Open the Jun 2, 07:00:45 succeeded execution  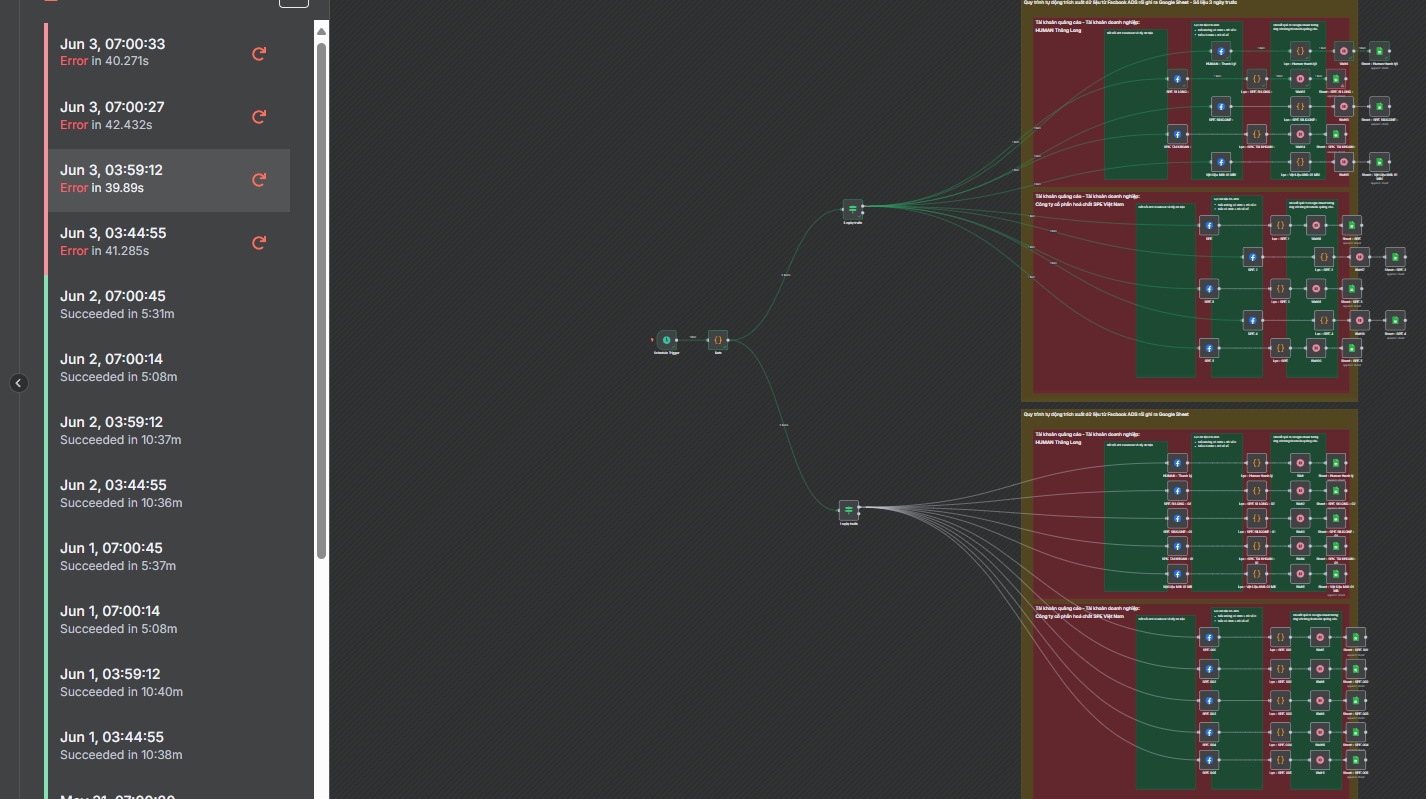click(x=168, y=305)
